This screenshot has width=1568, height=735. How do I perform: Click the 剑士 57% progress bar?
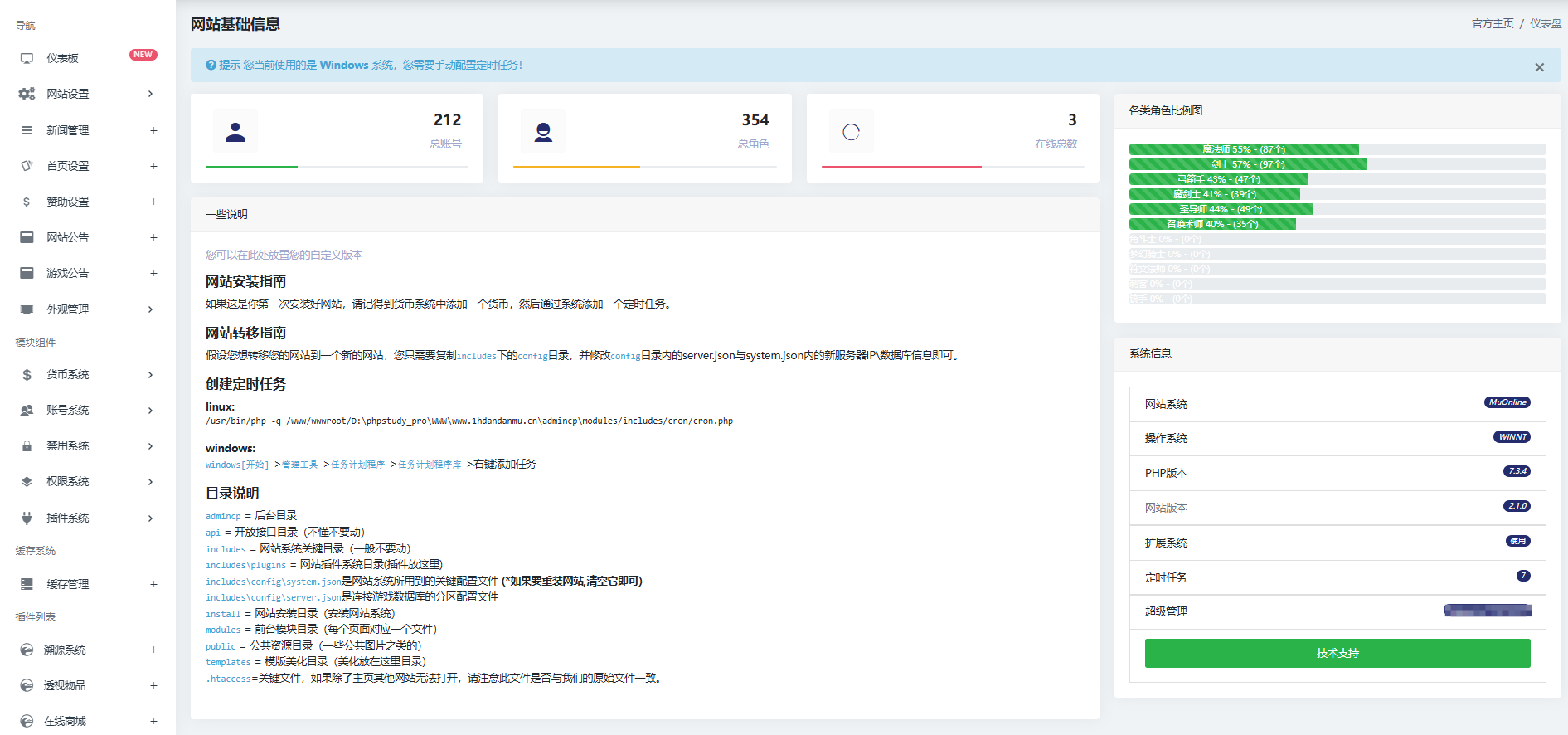1247,164
